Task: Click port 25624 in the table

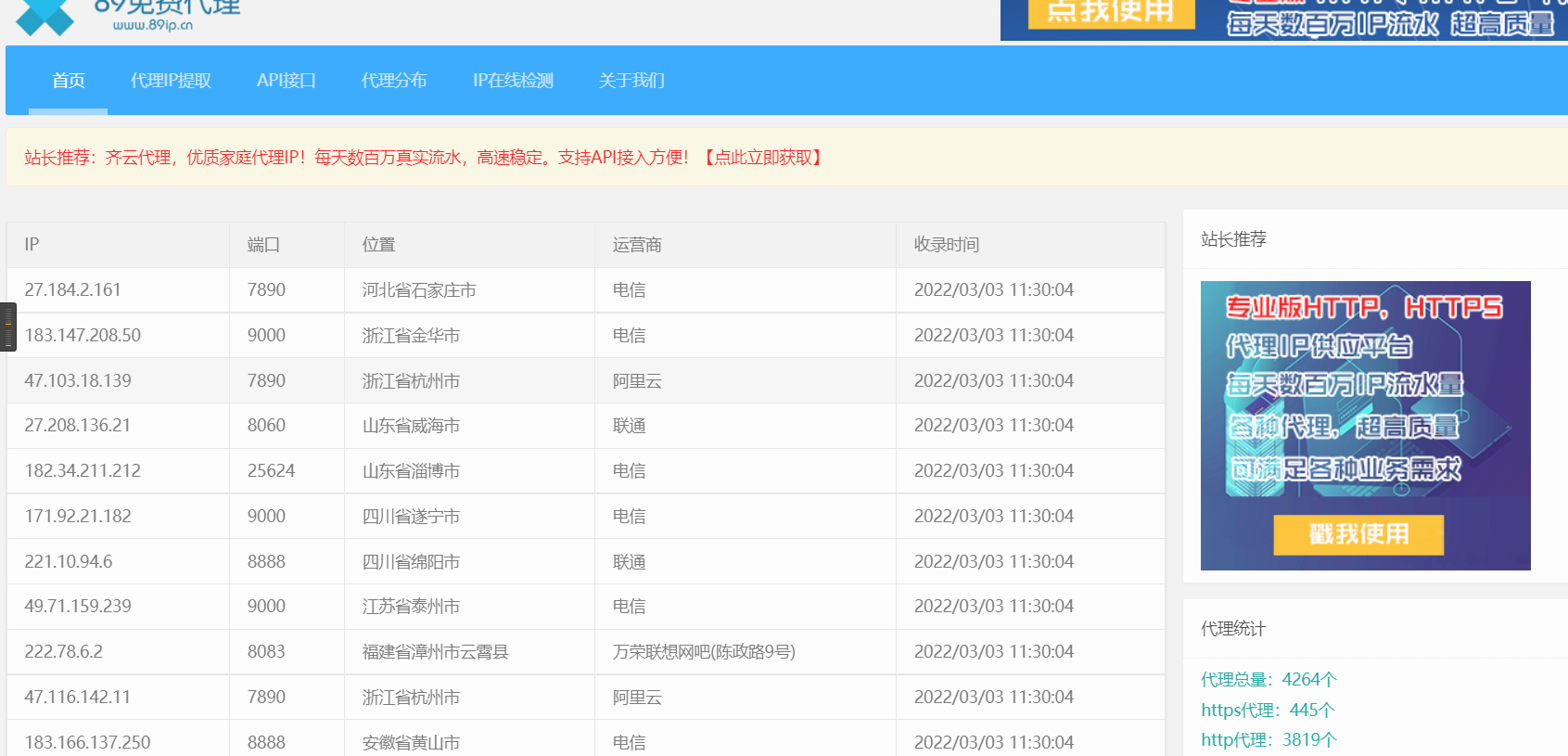Action: coord(271,471)
